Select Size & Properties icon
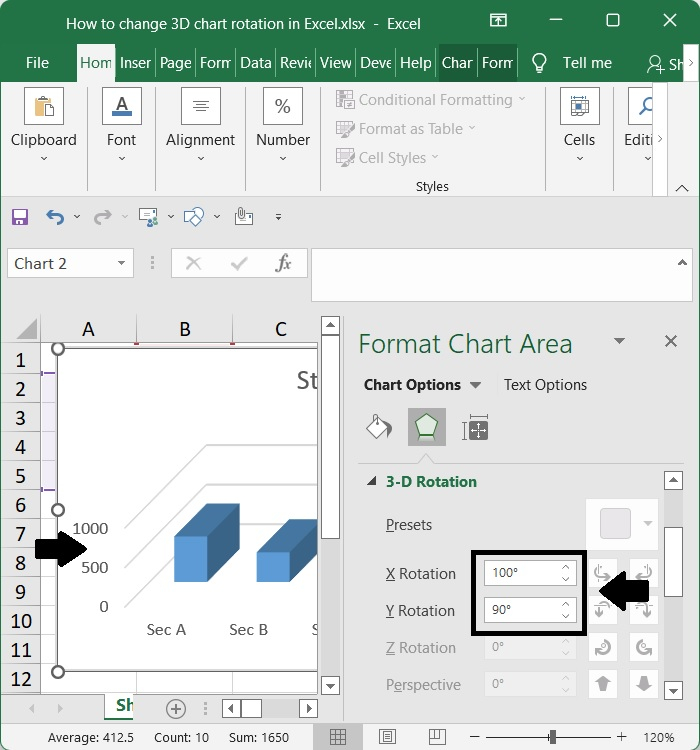The image size is (700, 750). pos(475,427)
